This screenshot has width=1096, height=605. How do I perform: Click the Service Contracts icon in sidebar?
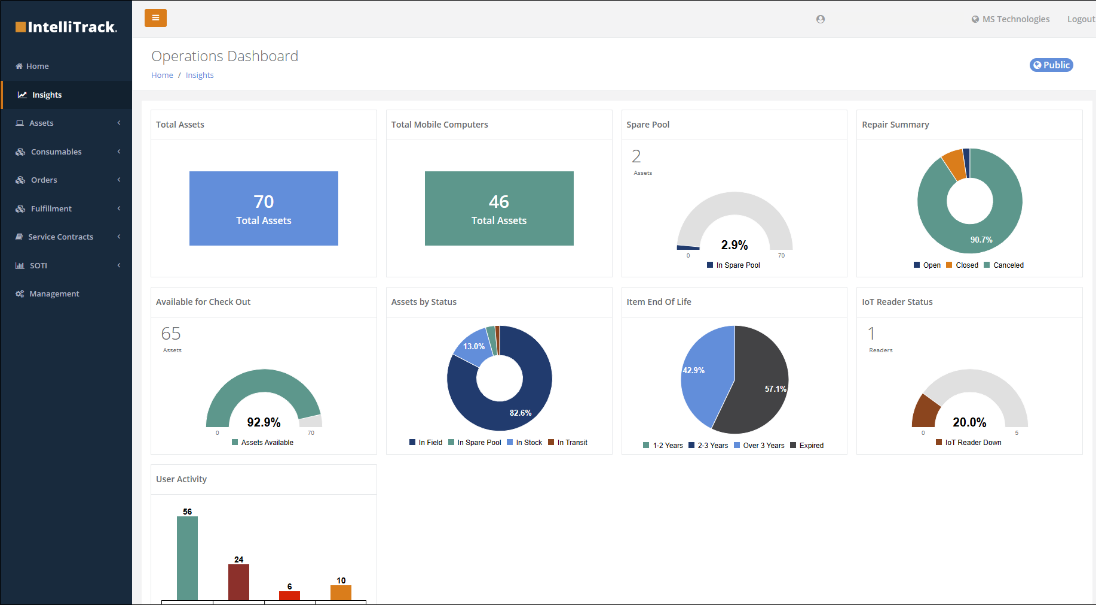19,237
